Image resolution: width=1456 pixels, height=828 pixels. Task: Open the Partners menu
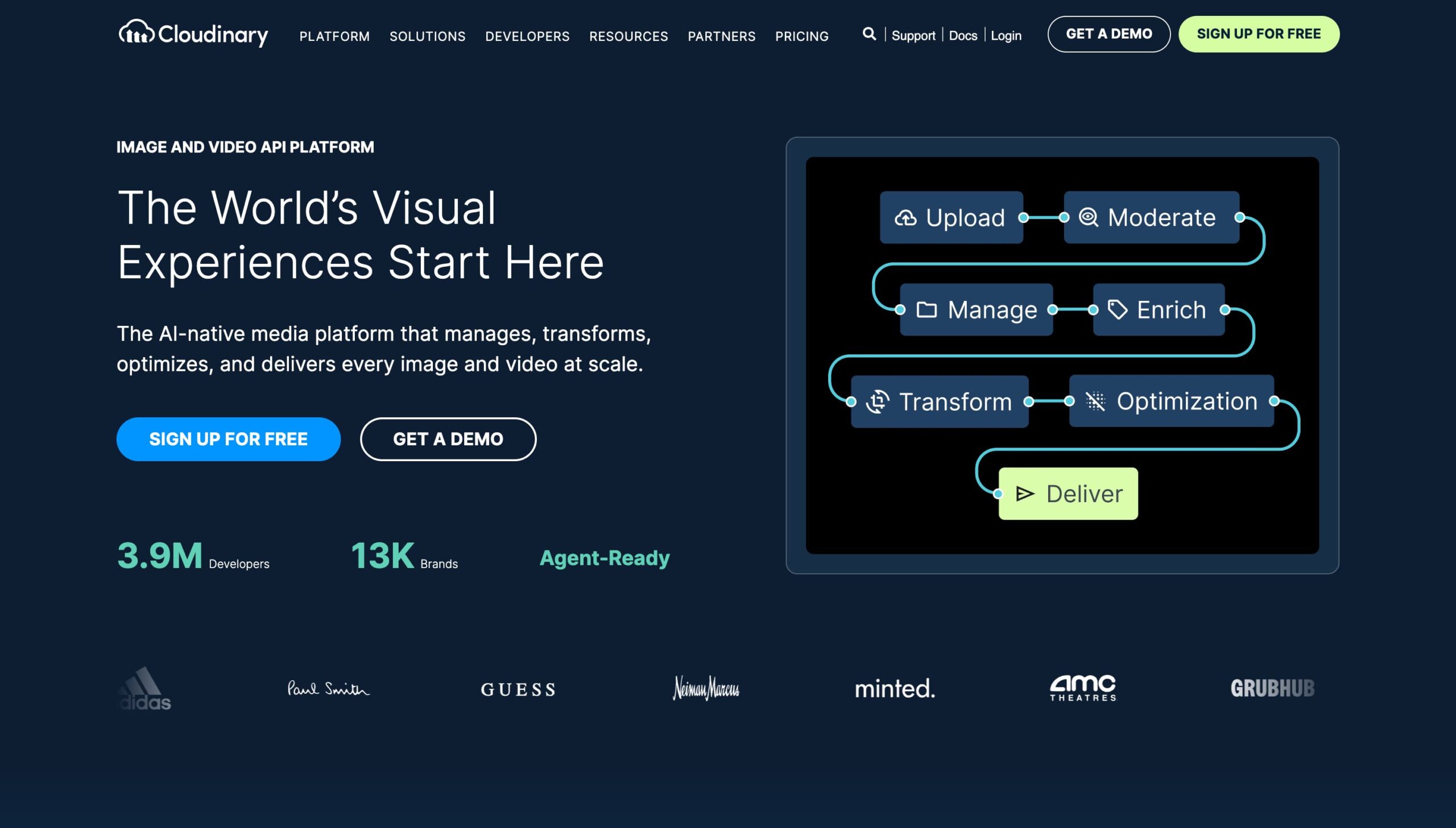(722, 36)
